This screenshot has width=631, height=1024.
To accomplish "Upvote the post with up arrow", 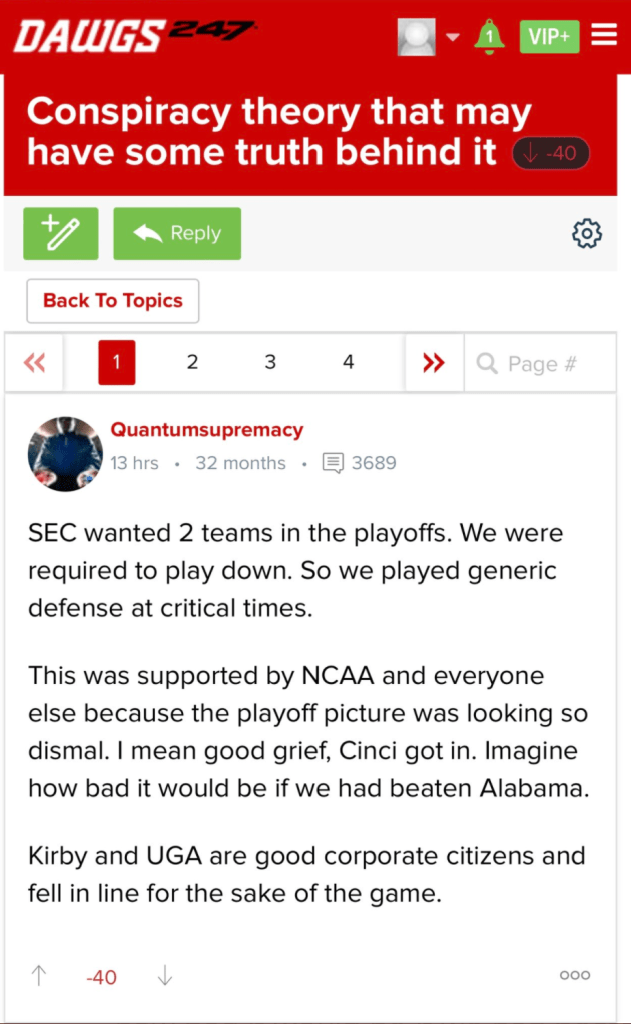I will 39,976.
